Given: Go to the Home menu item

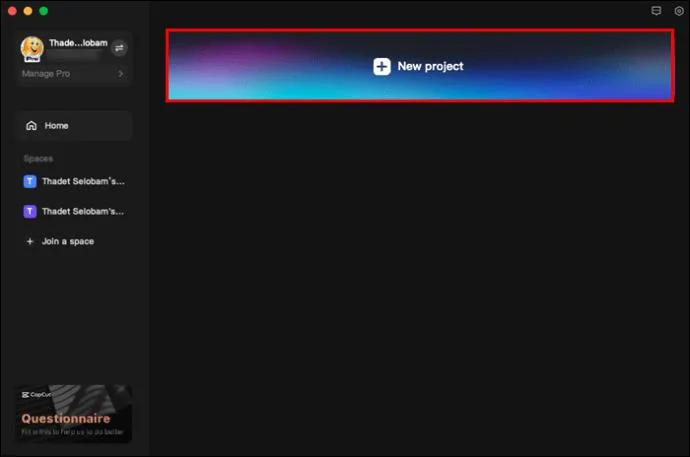Looking at the screenshot, I should point(74,126).
